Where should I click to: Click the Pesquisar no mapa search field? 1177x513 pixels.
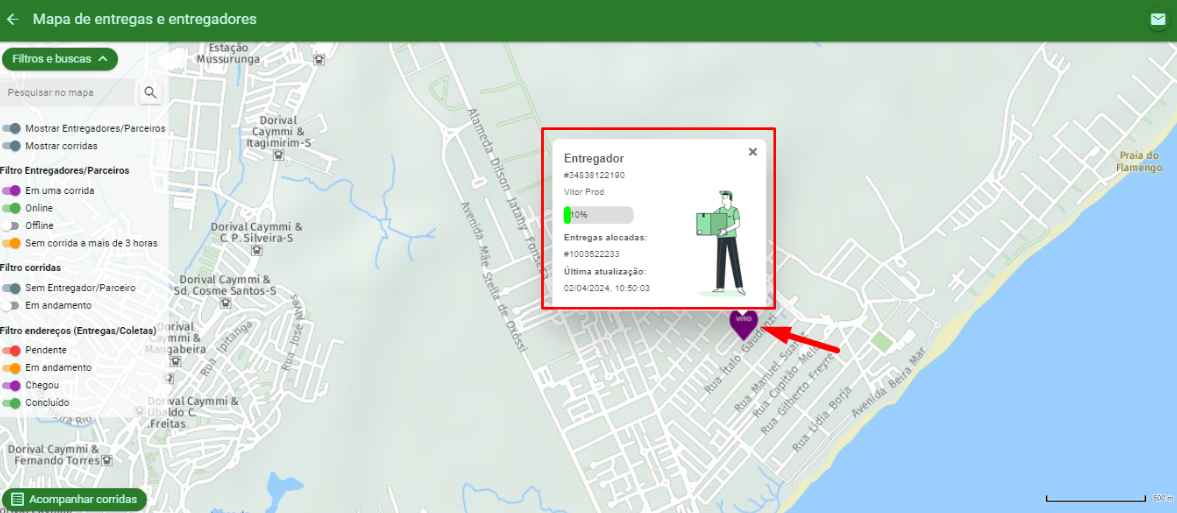69,92
